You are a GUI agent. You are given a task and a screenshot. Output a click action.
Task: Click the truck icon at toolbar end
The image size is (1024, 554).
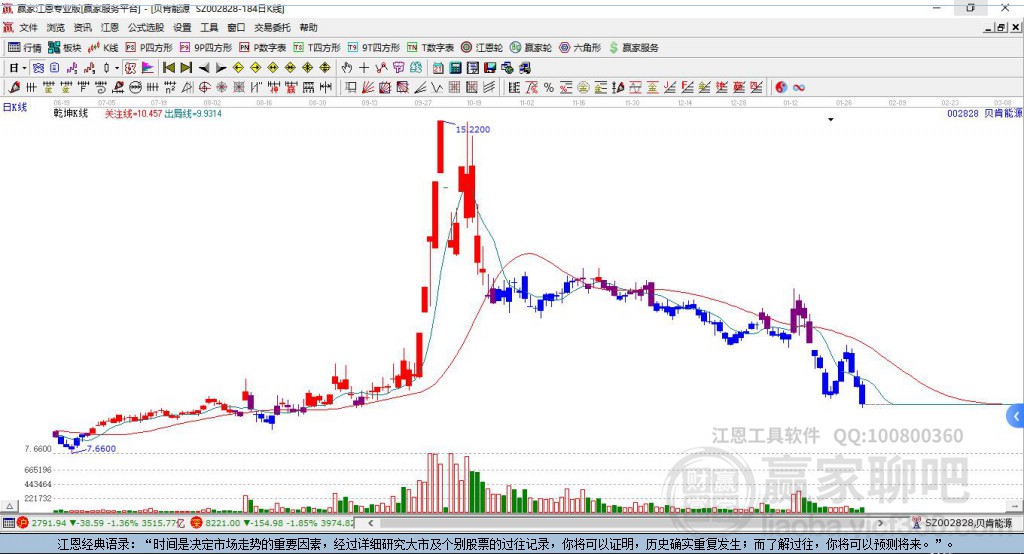coord(524,68)
